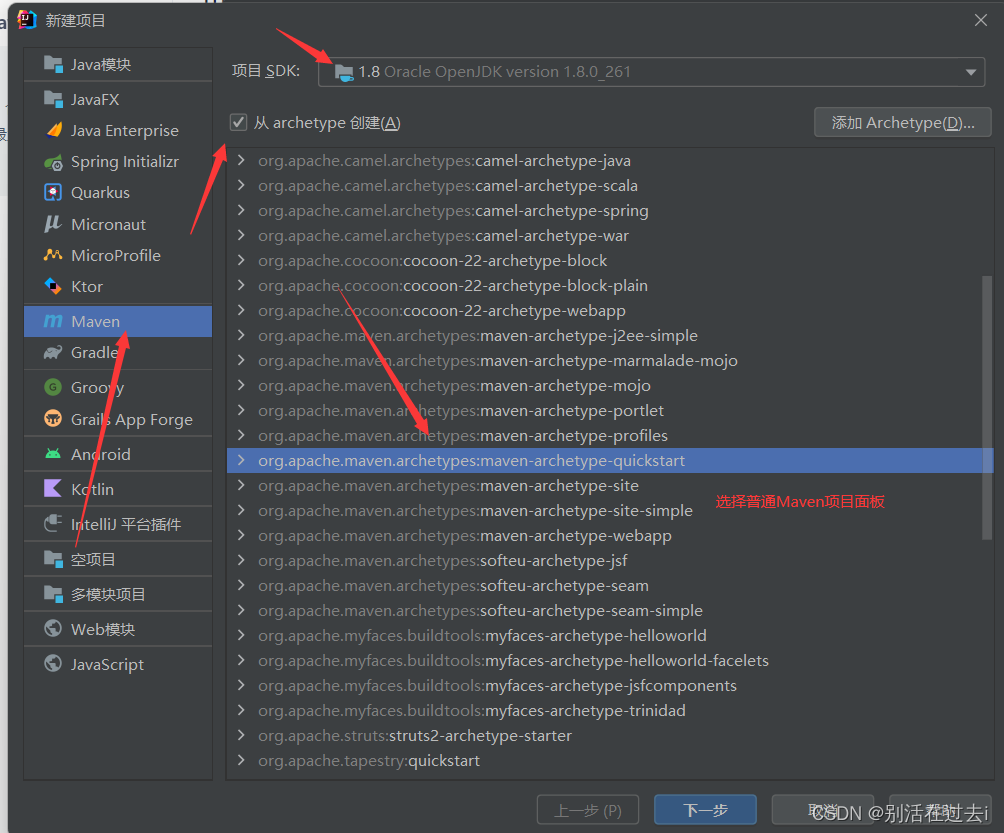Select maven-archetype-mojo row
Screen dimensions: 1004x833
pos(610,385)
